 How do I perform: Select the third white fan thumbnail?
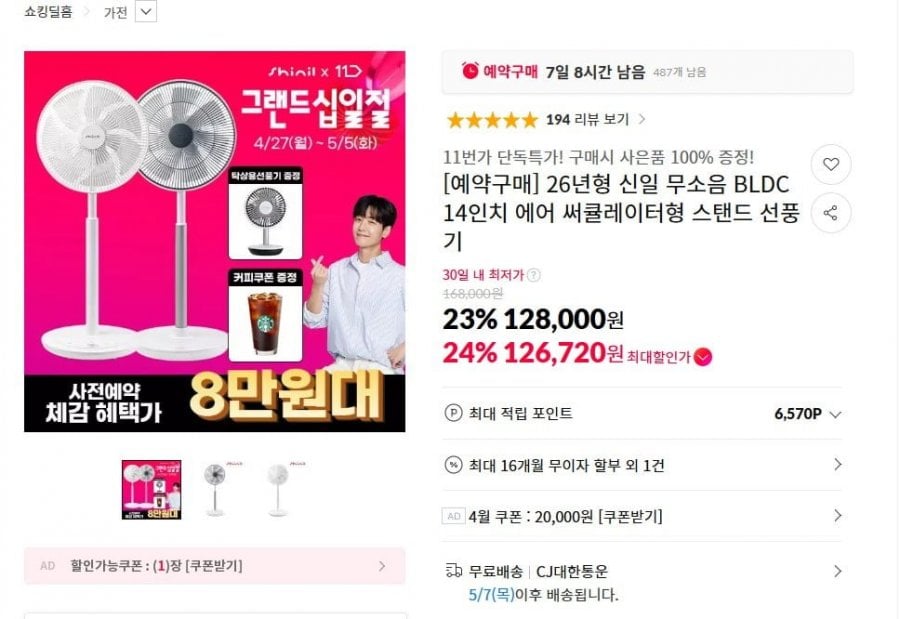click(278, 489)
